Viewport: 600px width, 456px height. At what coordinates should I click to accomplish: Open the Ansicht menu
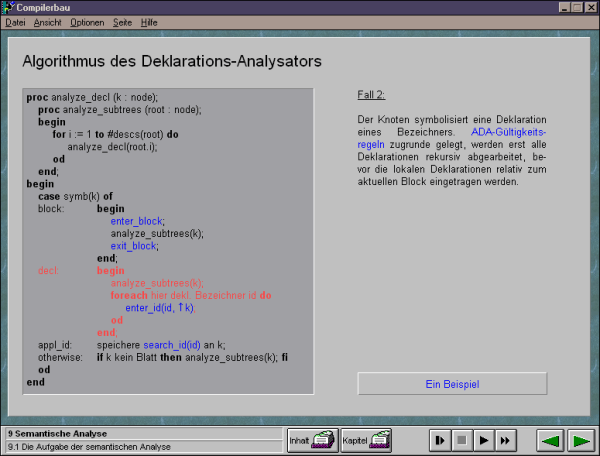point(47,23)
